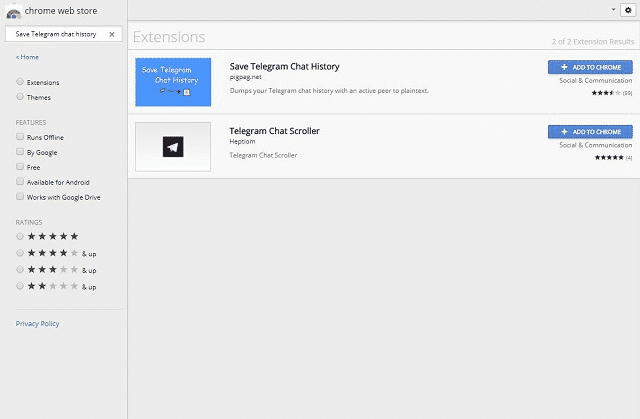This screenshot has height=419, width=640.
Task: Click 'Dumps your Telegram chat history' description
Action: (329, 91)
